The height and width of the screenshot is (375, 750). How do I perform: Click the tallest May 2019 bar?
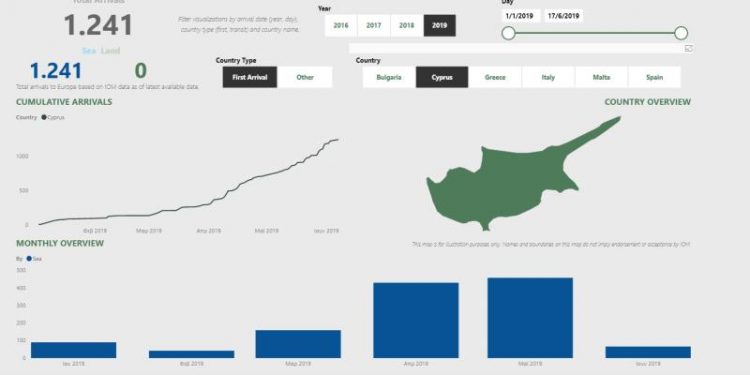coord(530,318)
